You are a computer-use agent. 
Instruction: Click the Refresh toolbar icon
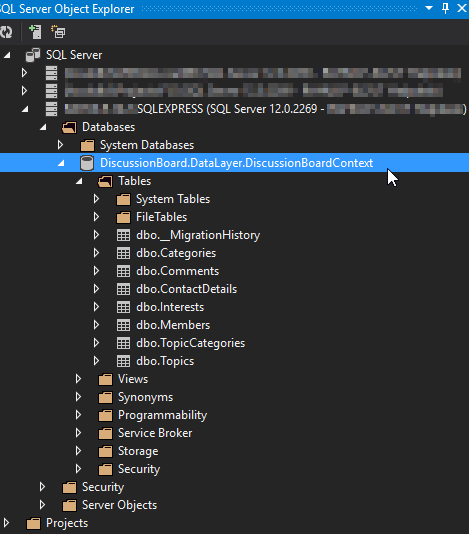[x=6, y=32]
